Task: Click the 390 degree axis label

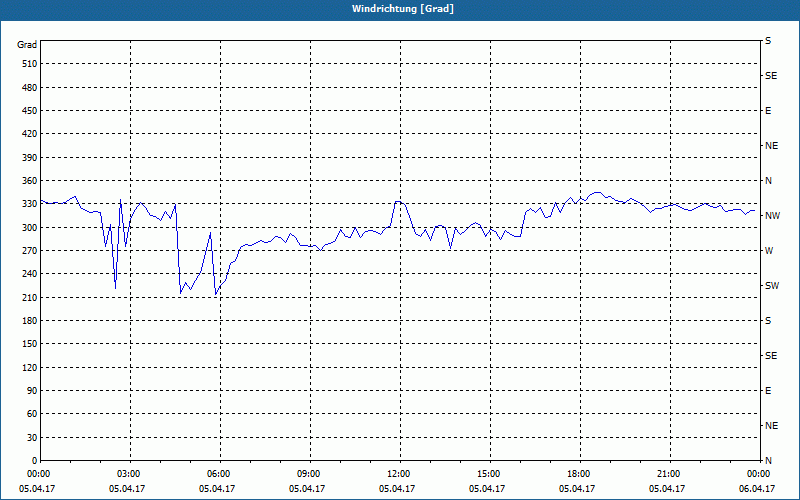Action: pyautogui.click(x=30, y=158)
